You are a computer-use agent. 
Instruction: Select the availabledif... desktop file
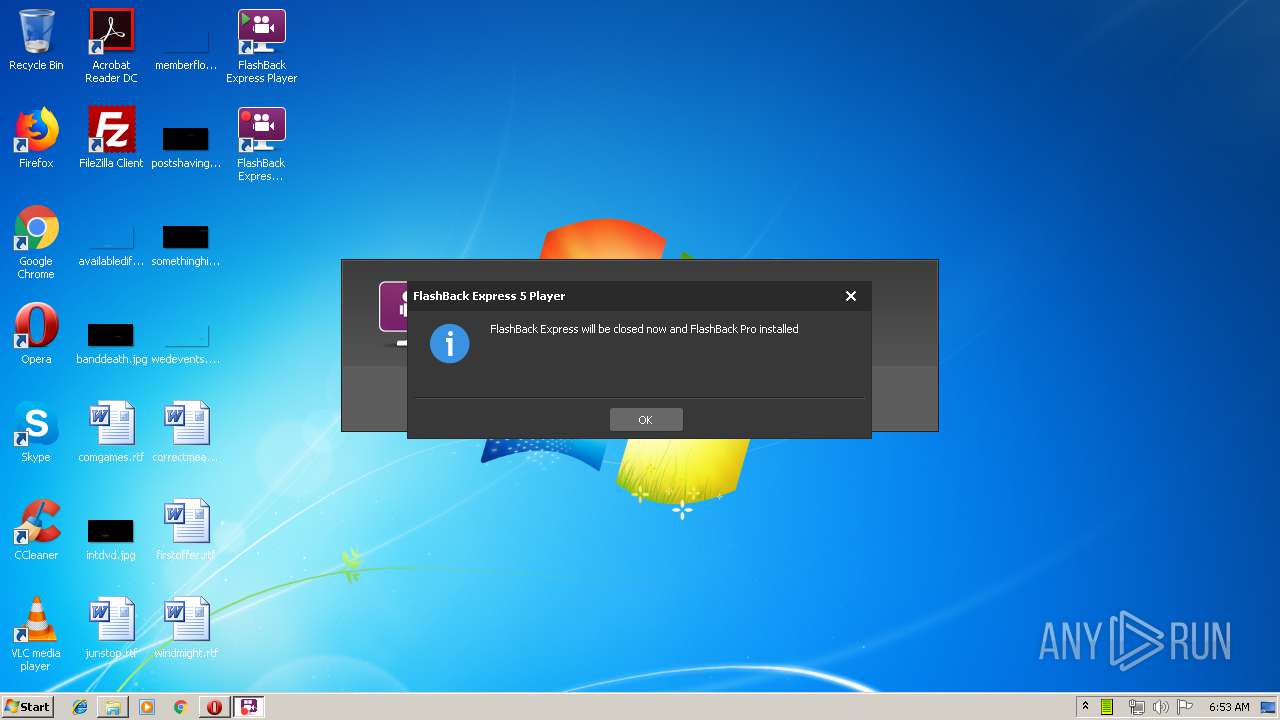tap(111, 245)
